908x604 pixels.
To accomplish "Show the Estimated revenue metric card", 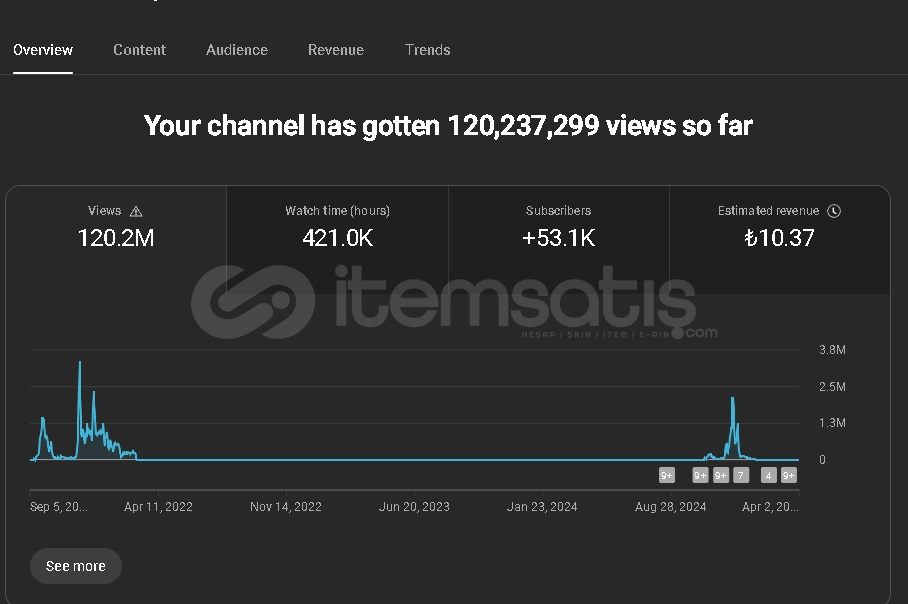I will click(779, 240).
